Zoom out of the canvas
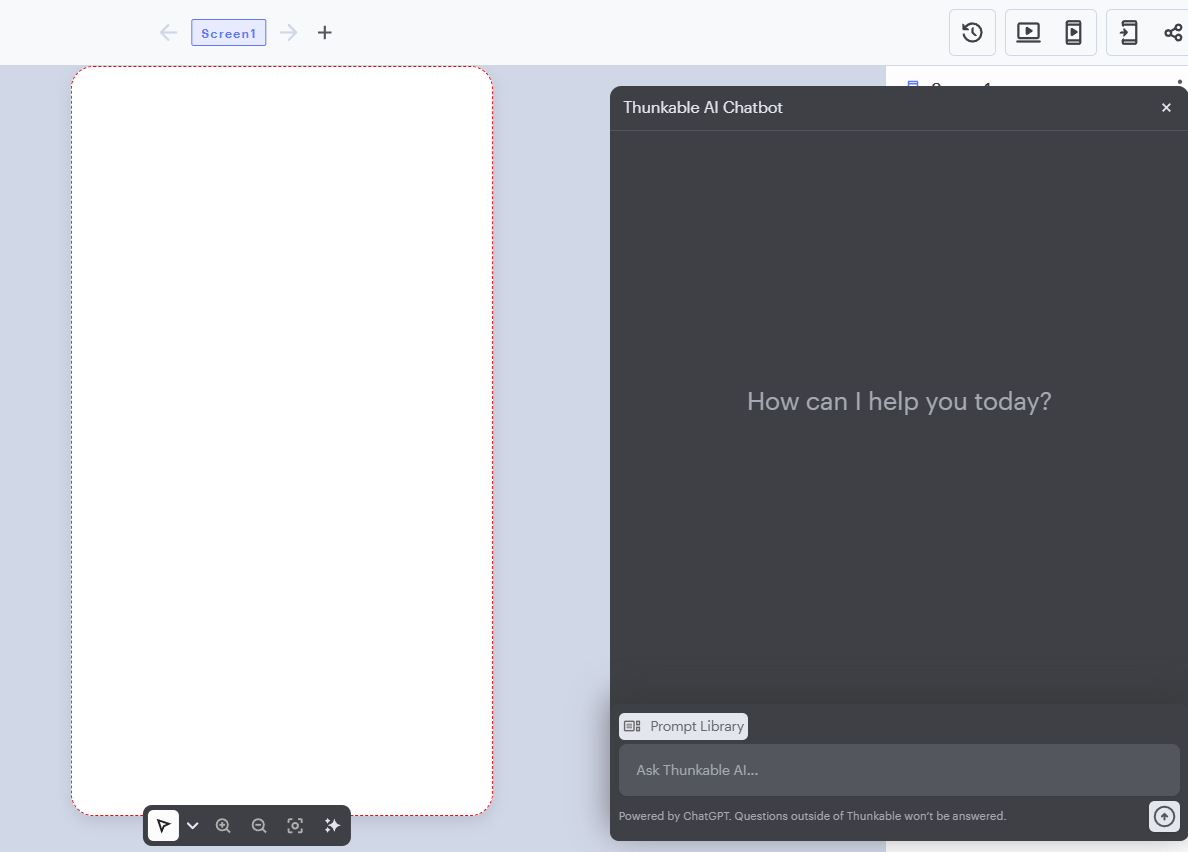1188x852 pixels. [x=259, y=826]
